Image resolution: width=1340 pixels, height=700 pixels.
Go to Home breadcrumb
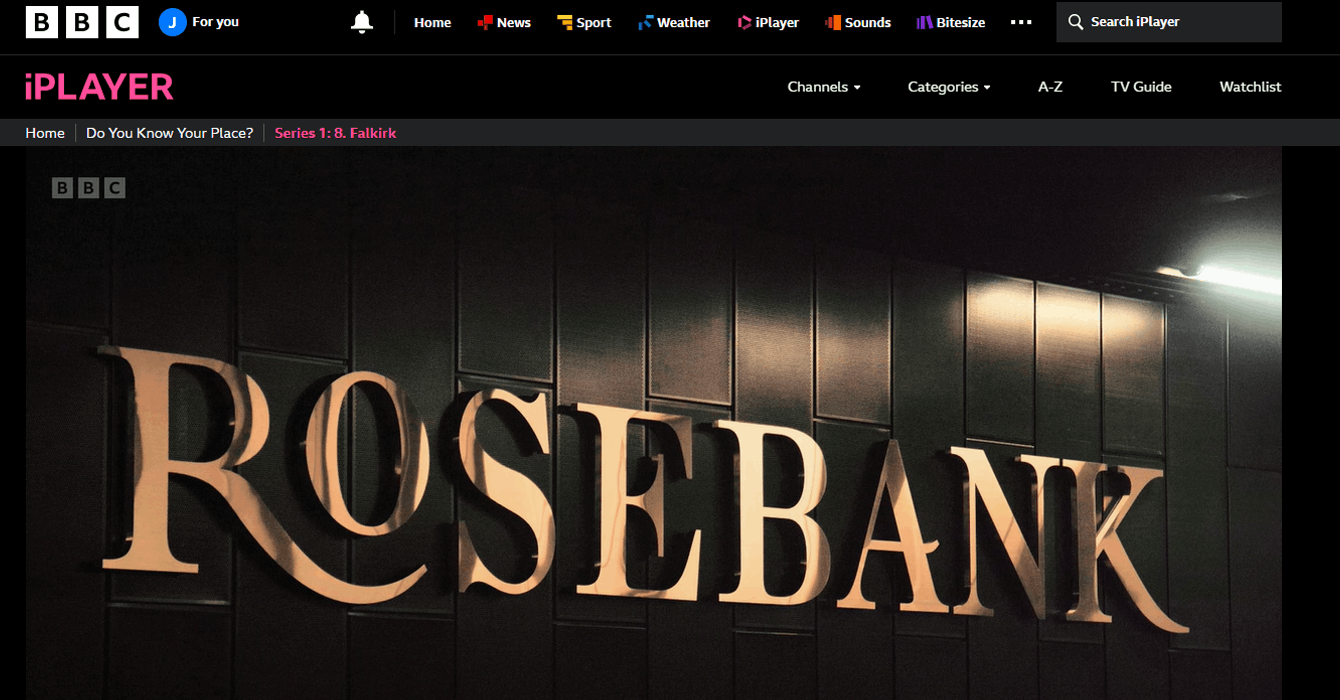[x=45, y=133]
